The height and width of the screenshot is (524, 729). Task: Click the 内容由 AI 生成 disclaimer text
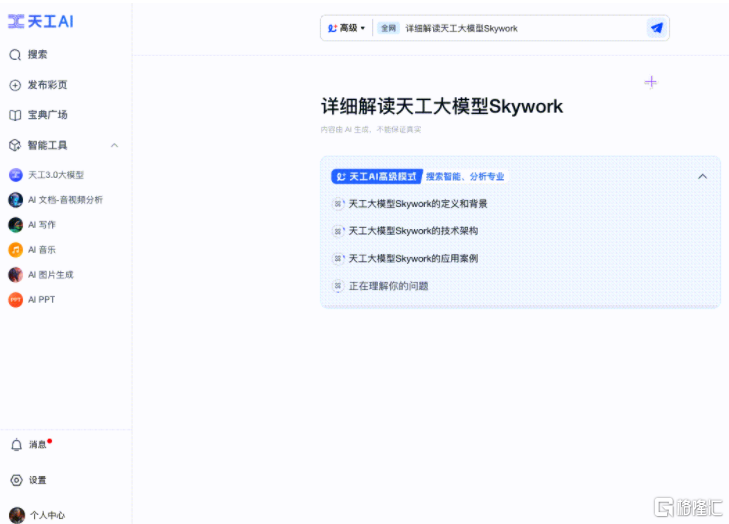tap(371, 130)
